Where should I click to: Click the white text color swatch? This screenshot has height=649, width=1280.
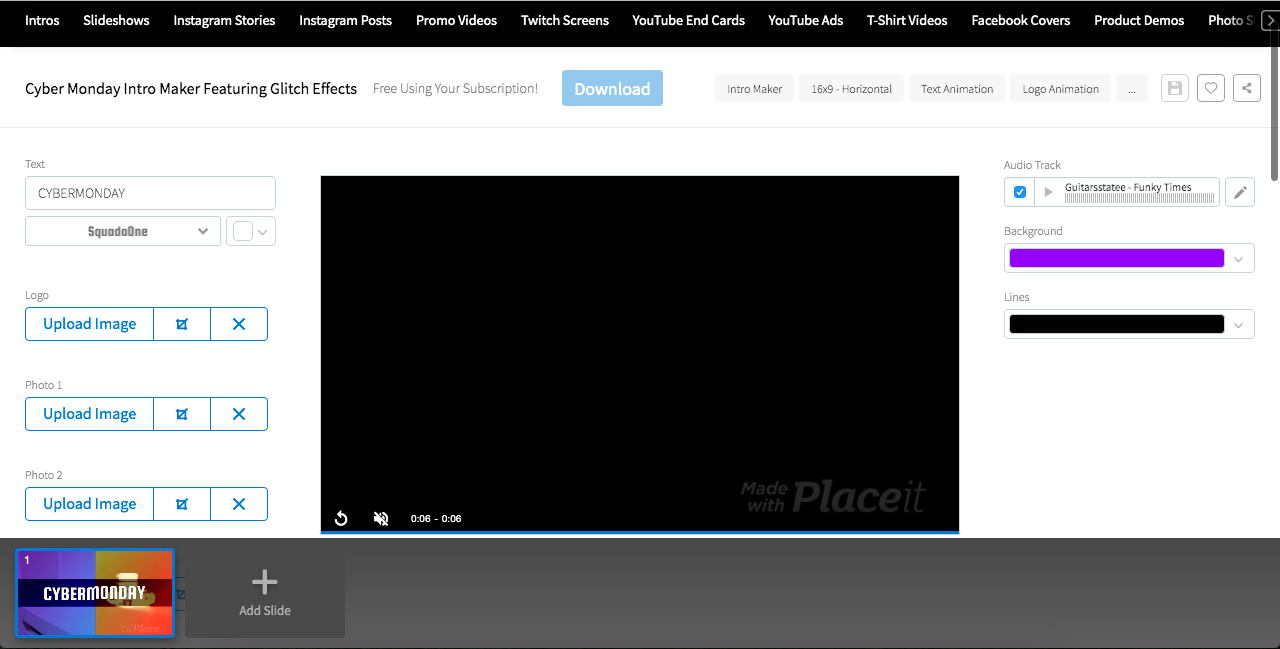pos(242,231)
